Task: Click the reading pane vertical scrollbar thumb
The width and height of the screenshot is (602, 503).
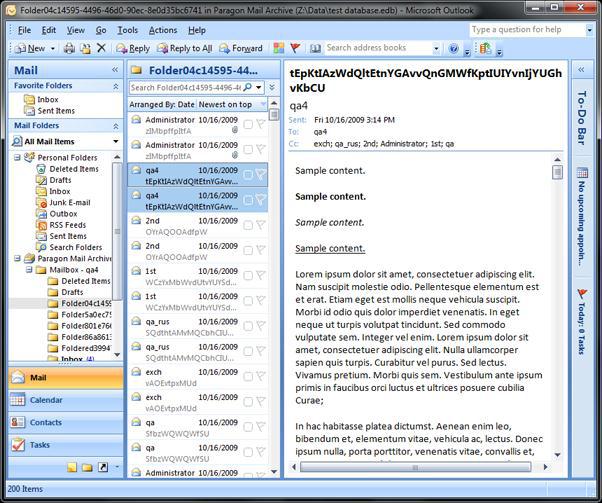Action: tap(557, 172)
